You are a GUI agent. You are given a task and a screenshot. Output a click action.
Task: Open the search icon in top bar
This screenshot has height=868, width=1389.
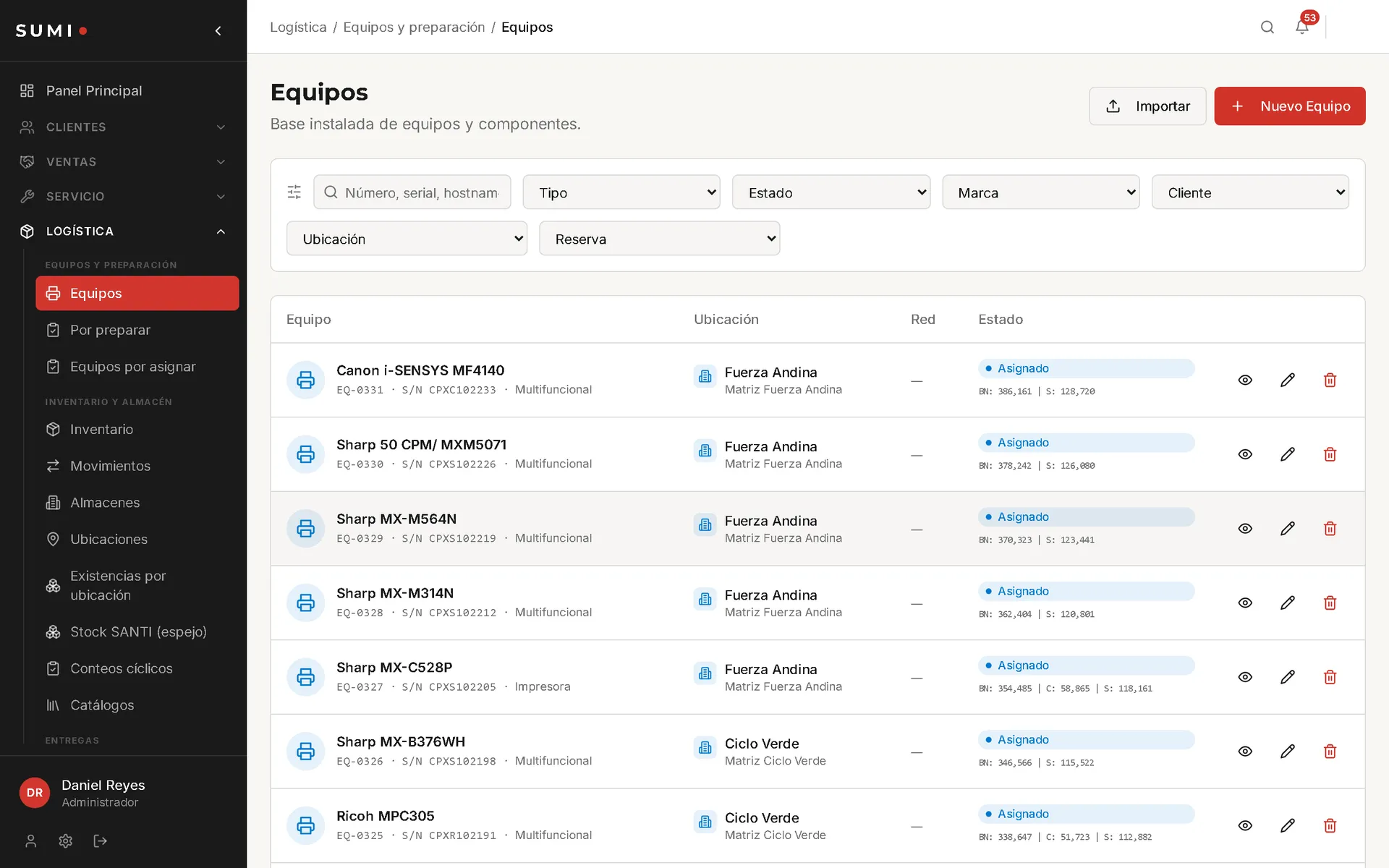pos(1267,27)
